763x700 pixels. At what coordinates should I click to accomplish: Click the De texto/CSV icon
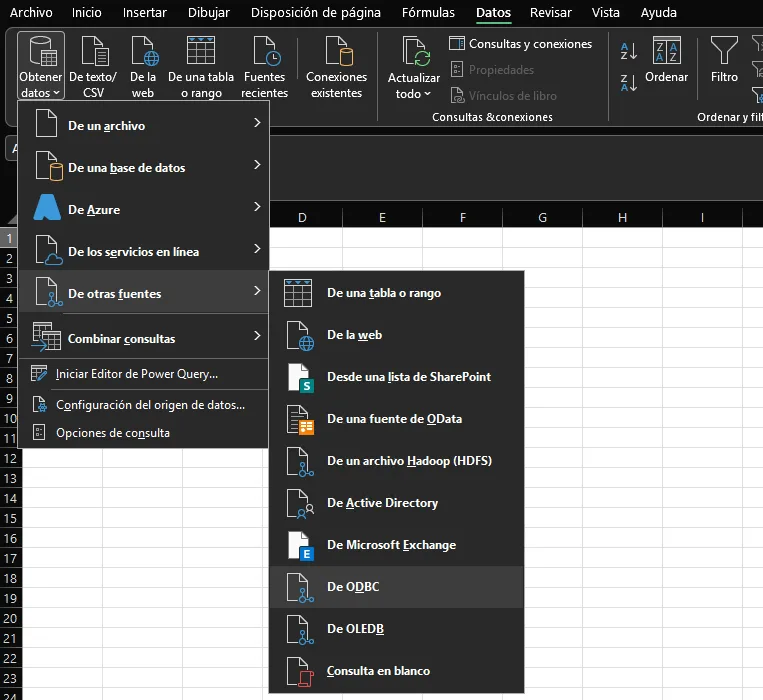tap(94, 51)
